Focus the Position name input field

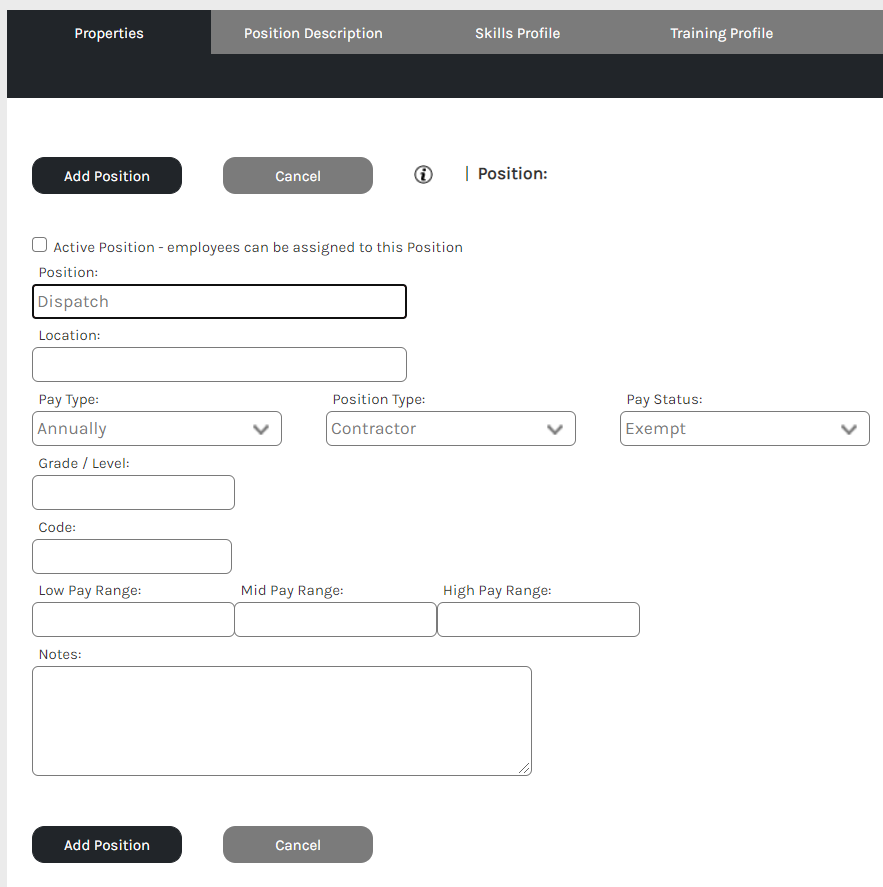click(x=219, y=302)
